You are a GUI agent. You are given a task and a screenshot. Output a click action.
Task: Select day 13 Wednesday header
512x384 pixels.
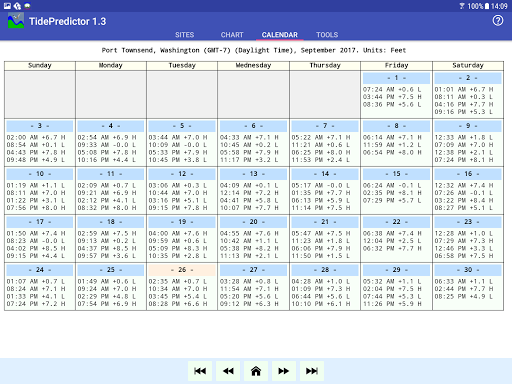click(253, 174)
